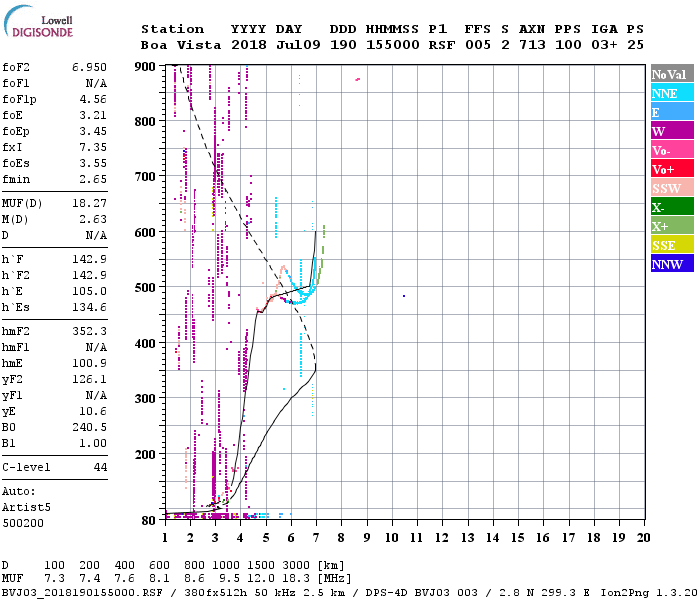The width and height of the screenshot is (700, 600).
Task: Select the NoVal gray legend swatch
Action: coord(672,74)
